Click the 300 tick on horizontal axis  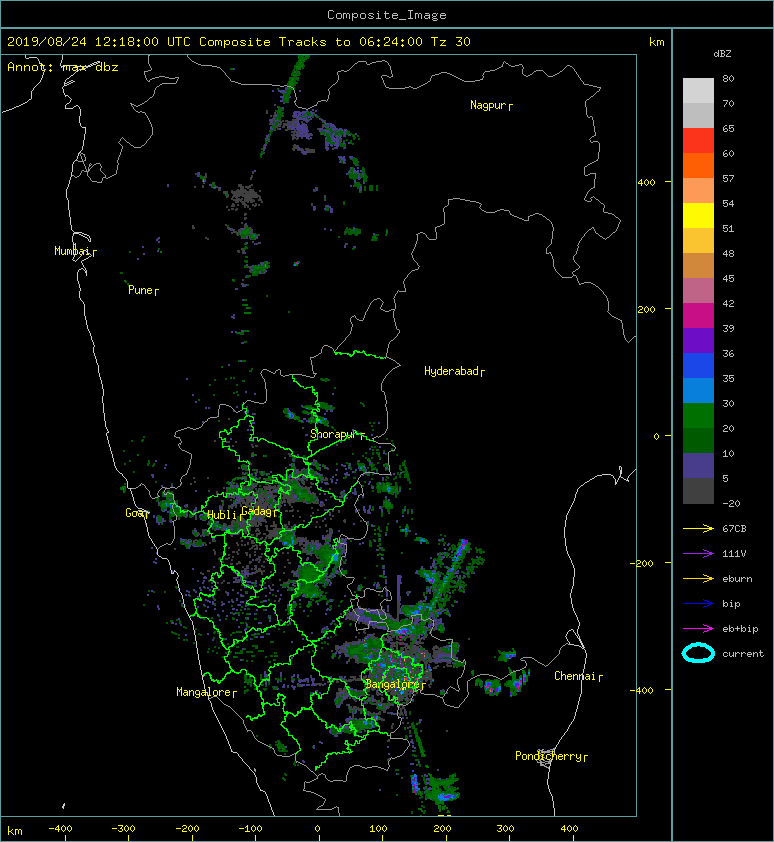point(505,829)
